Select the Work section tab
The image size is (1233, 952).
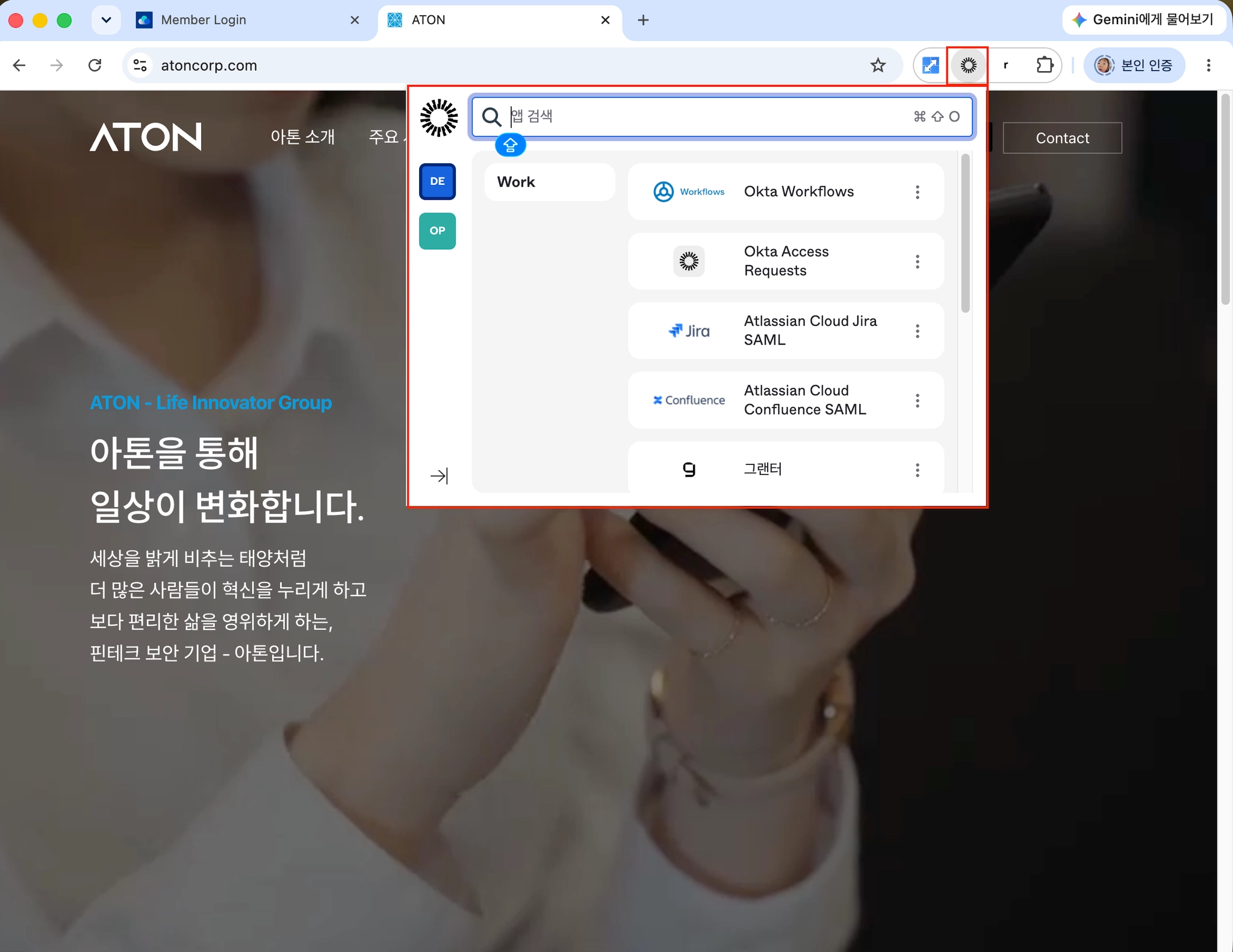[x=550, y=182]
